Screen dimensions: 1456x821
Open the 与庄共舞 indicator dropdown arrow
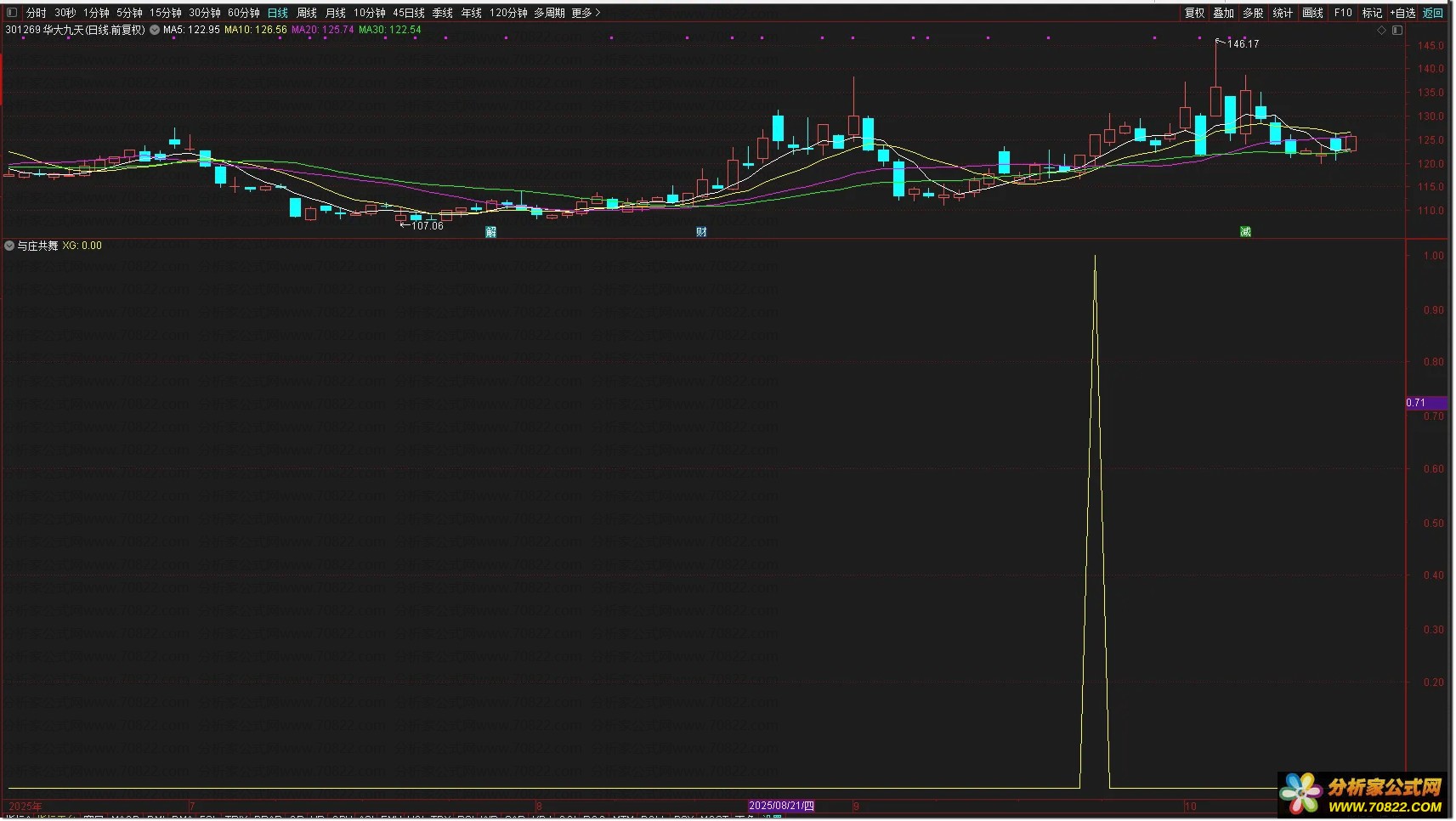click(9, 246)
